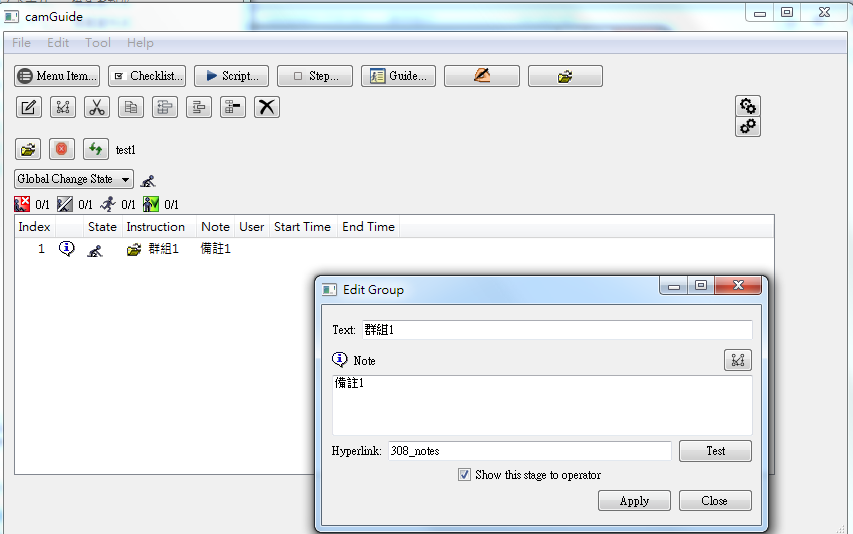The height and width of the screenshot is (534, 853).
Task: Click the indent-right tree icon
Action: click(199, 107)
